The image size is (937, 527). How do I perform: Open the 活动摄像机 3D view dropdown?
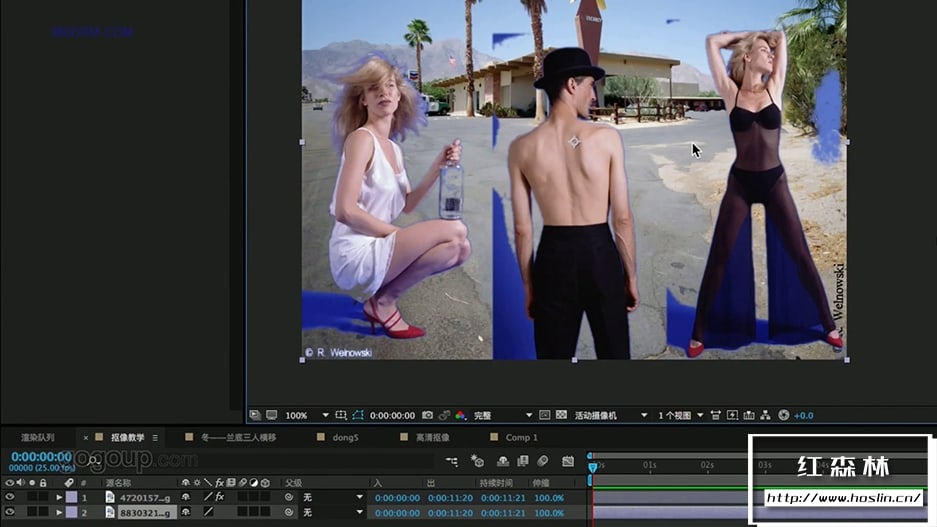point(611,415)
